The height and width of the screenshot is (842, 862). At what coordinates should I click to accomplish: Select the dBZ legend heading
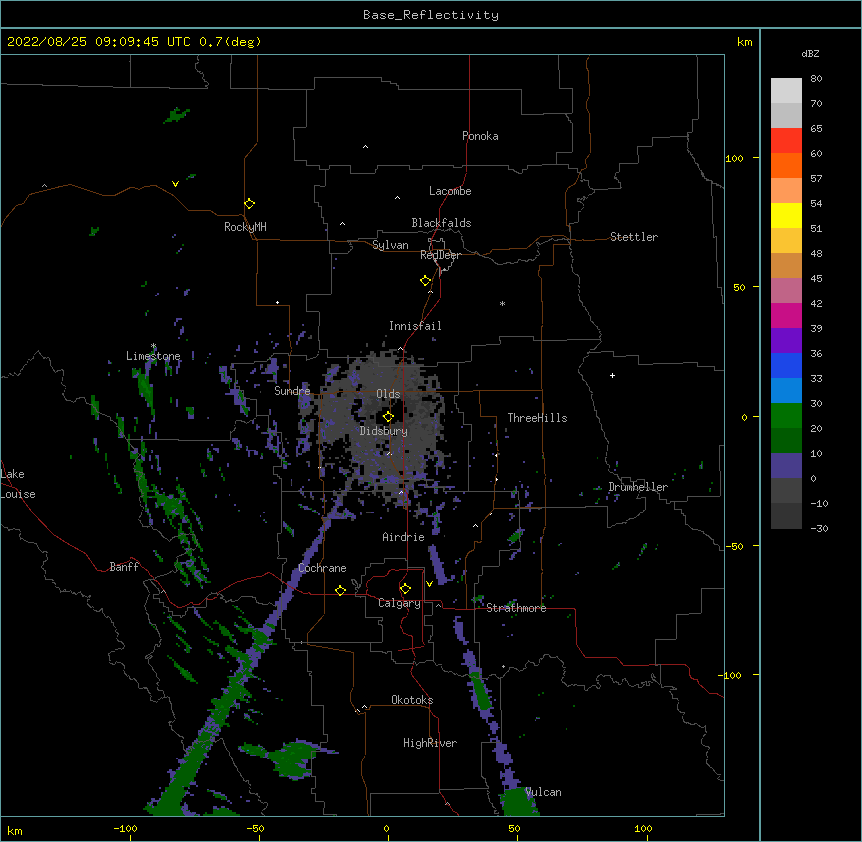(810, 54)
